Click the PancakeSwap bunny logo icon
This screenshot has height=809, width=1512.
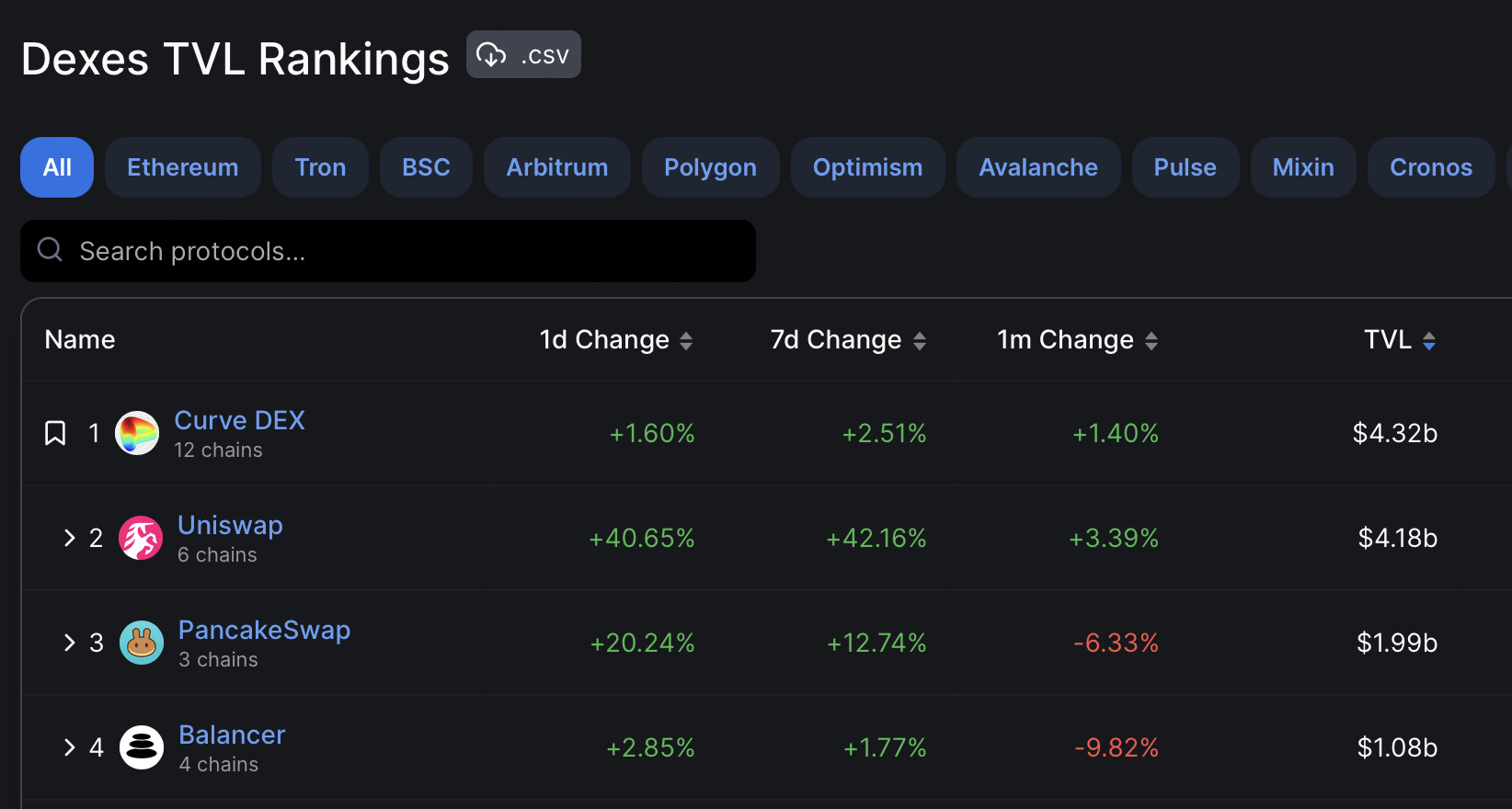point(142,643)
